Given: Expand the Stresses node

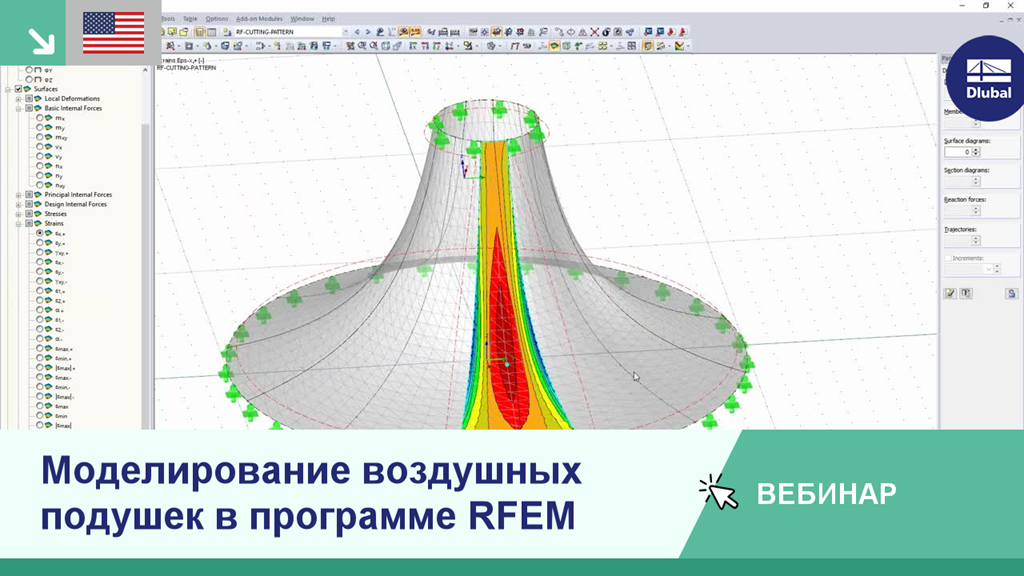Looking at the screenshot, I should (x=19, y=214).
